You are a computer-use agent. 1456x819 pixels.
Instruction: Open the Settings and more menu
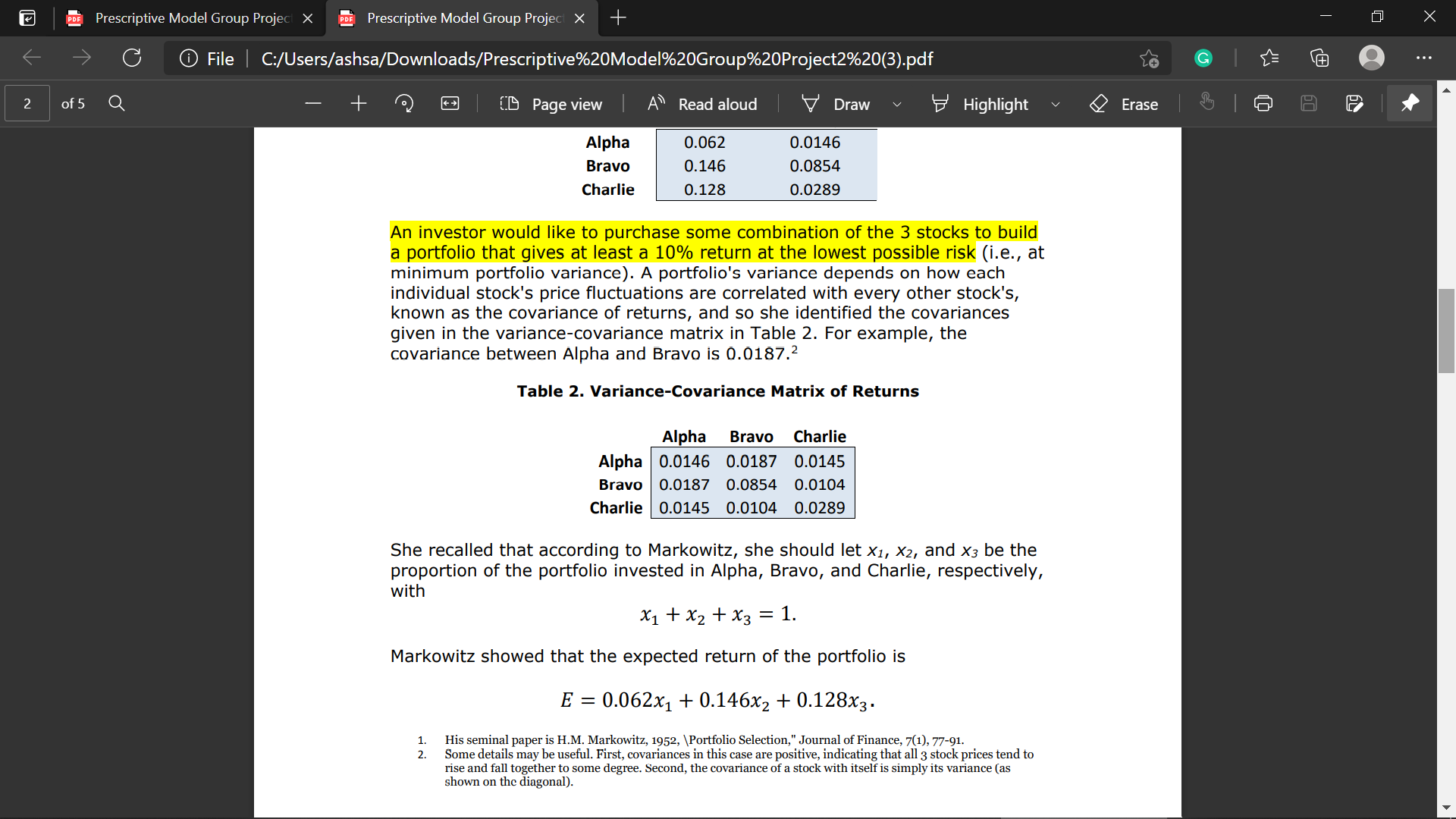pos(1424,58)
